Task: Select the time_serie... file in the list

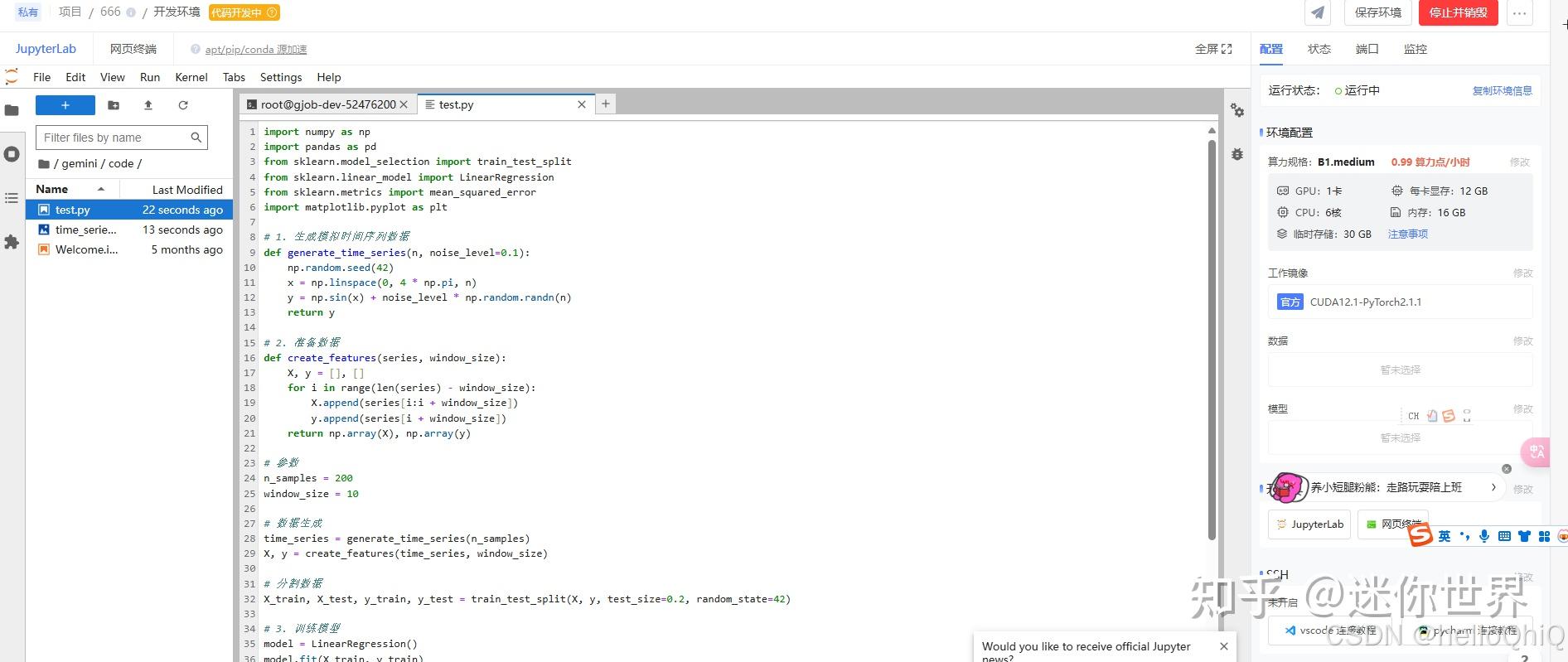Action: 129,230
